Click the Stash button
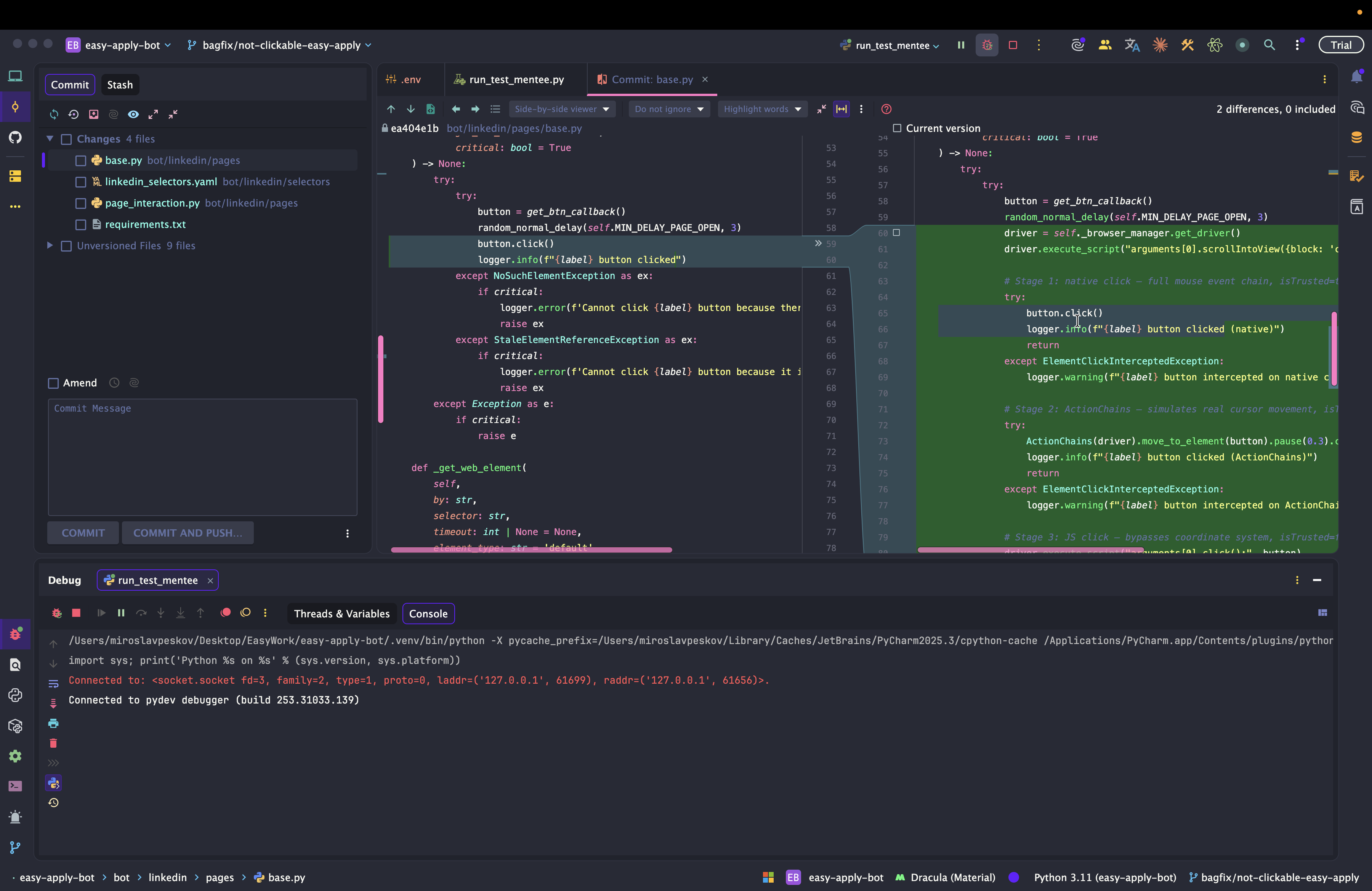 coord(120,85)
